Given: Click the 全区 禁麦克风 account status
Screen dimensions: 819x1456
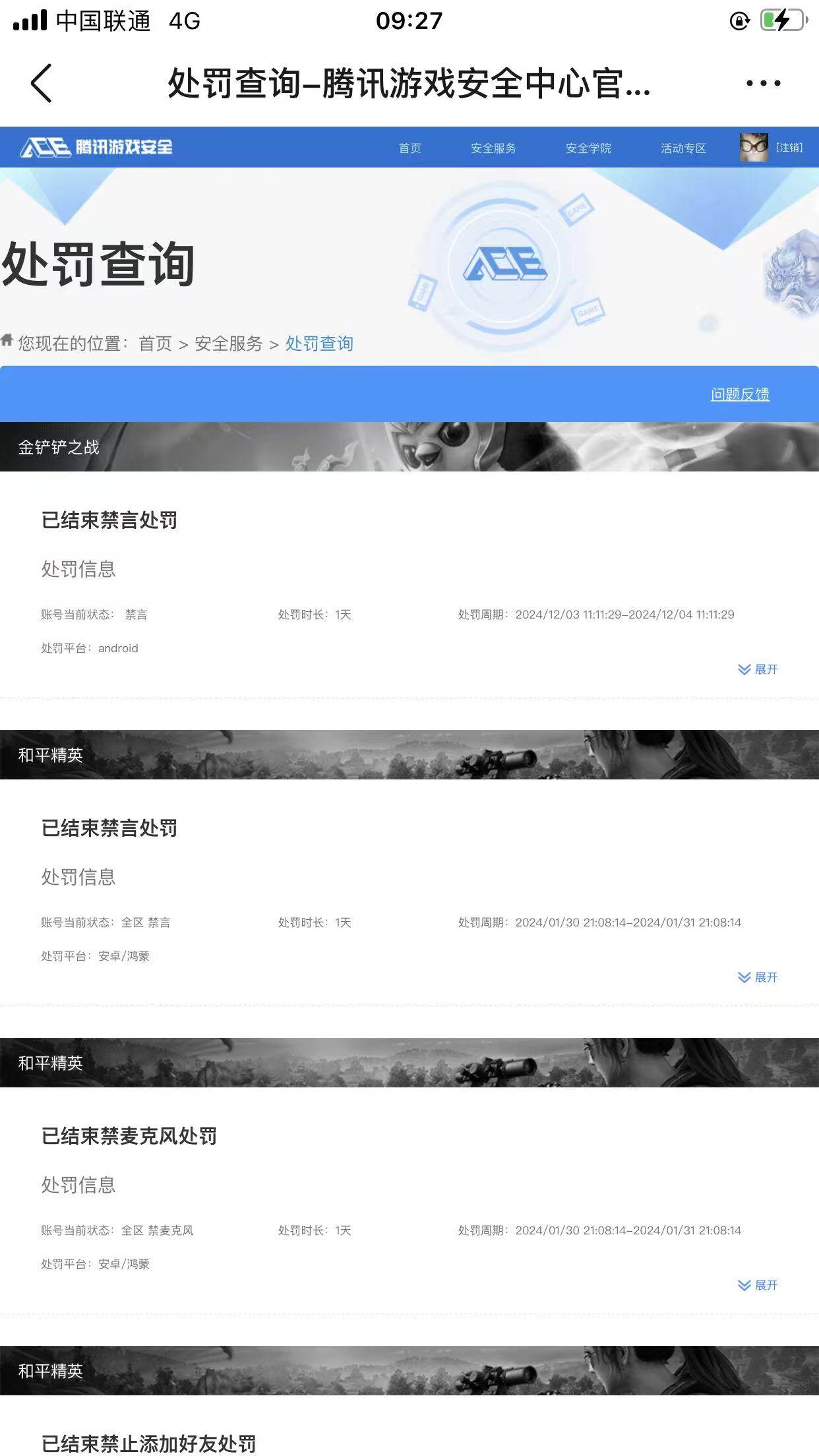Looking at the screenshot, I should pos(158,1230).
